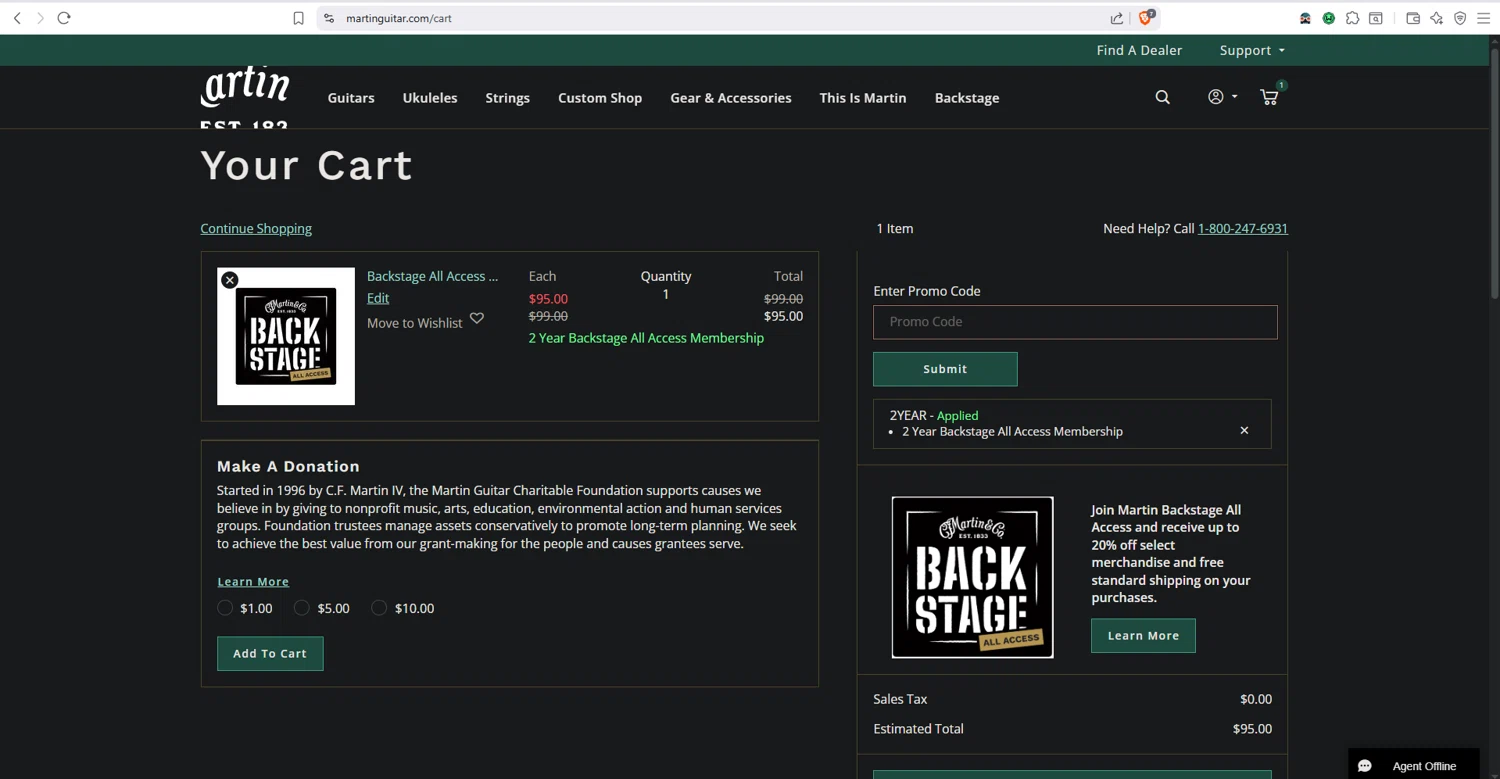1500x779 pixels.
Task: Click the address bar URL
Action: click(x=399, y=18)
